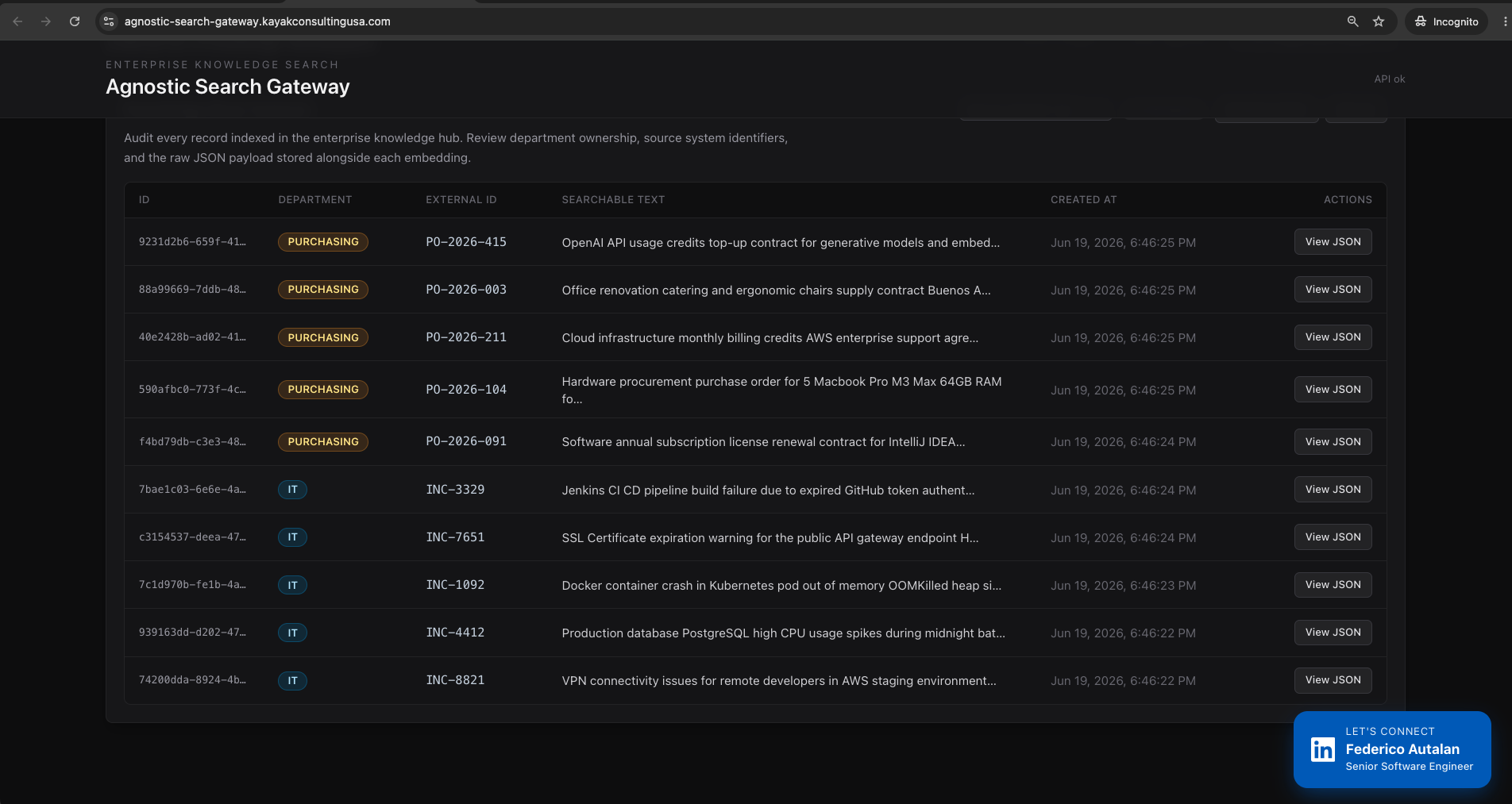This screenshot has height=804, width=1512.
Task: Click IT badge in INC-1092 row
Action: pyautogui.click(x=292, y=585)
